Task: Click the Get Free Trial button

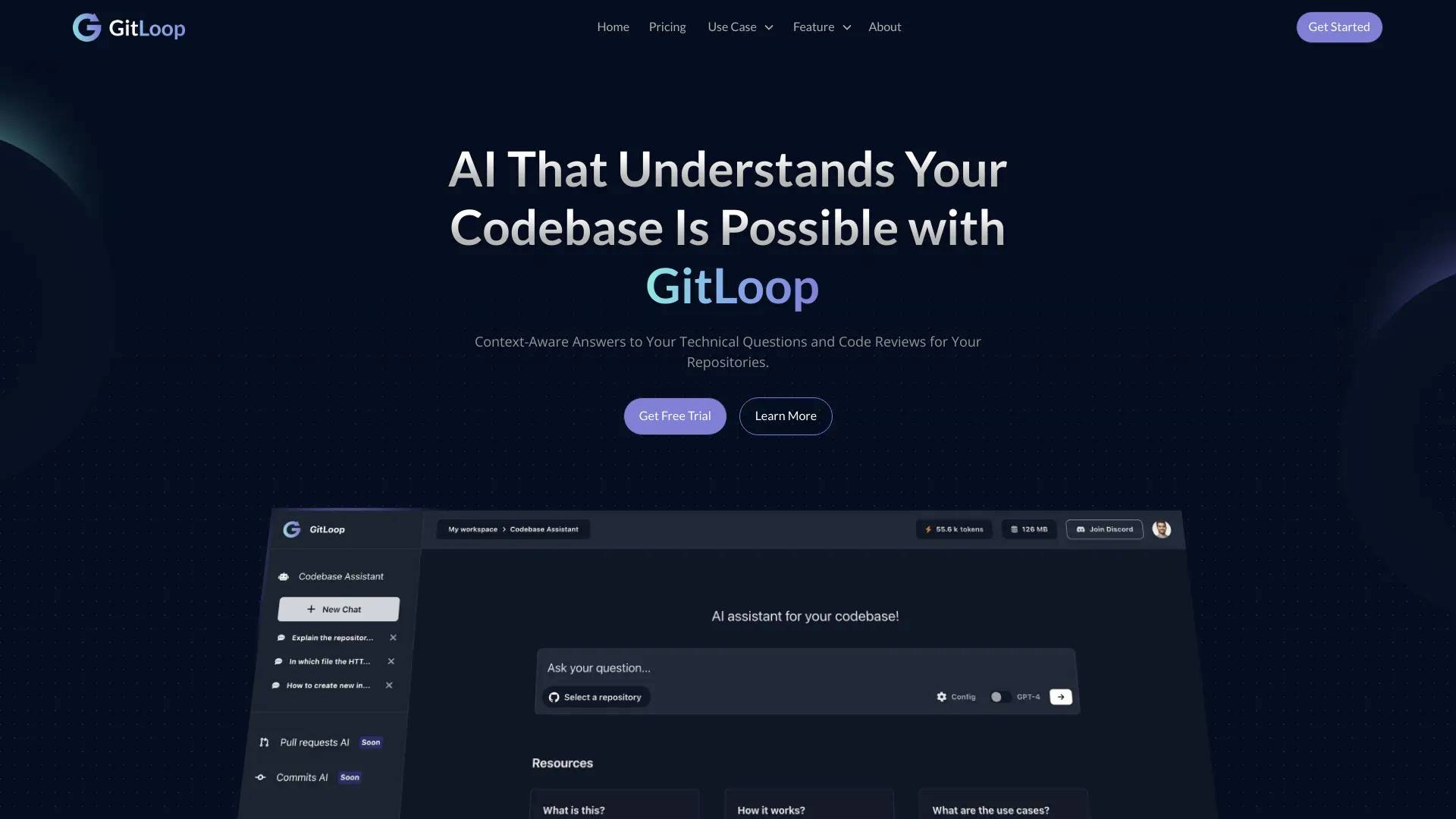Action: click(x=675, y=416)
